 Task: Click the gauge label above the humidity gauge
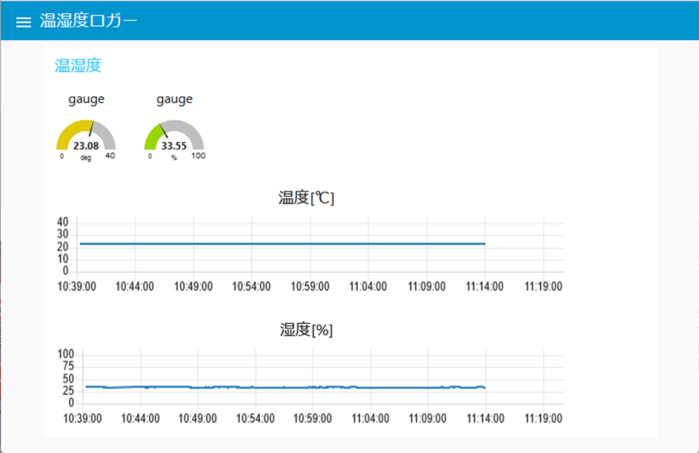[174, 99]
